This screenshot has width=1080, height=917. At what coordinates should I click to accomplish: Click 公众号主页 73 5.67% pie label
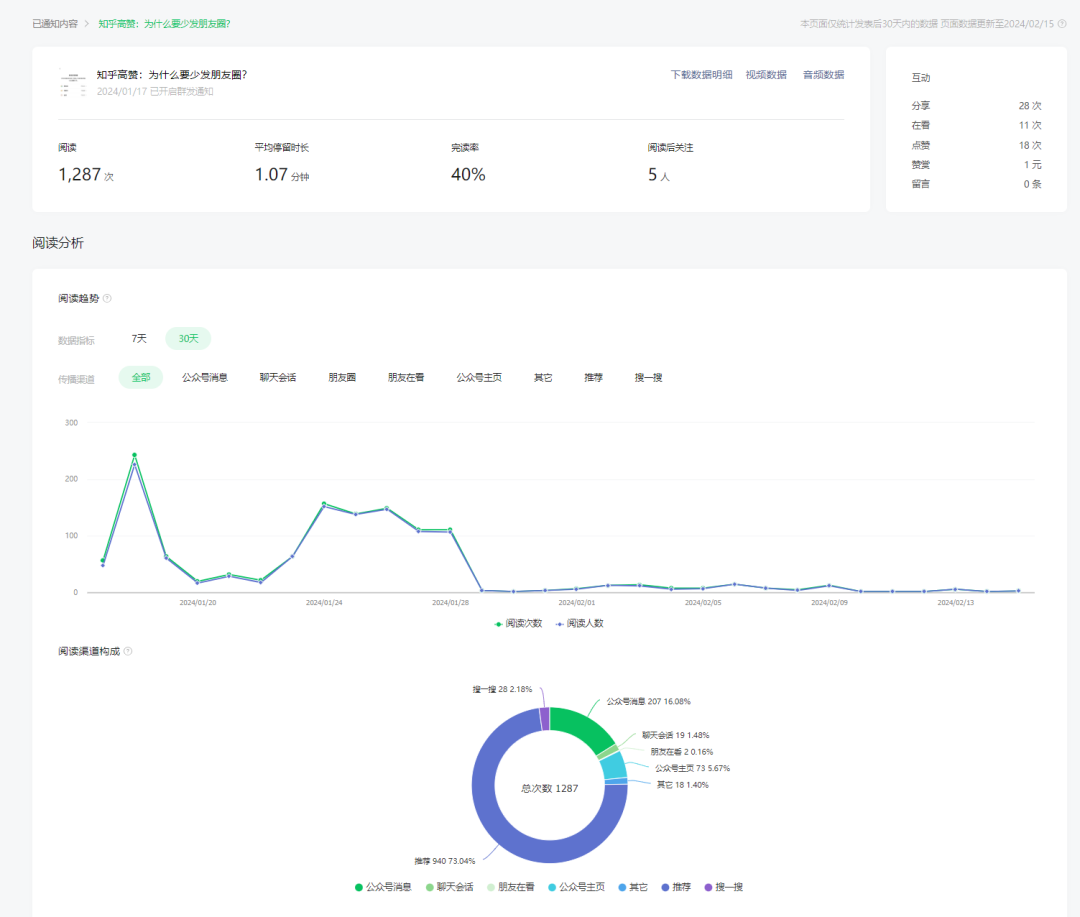click(692, 768)
